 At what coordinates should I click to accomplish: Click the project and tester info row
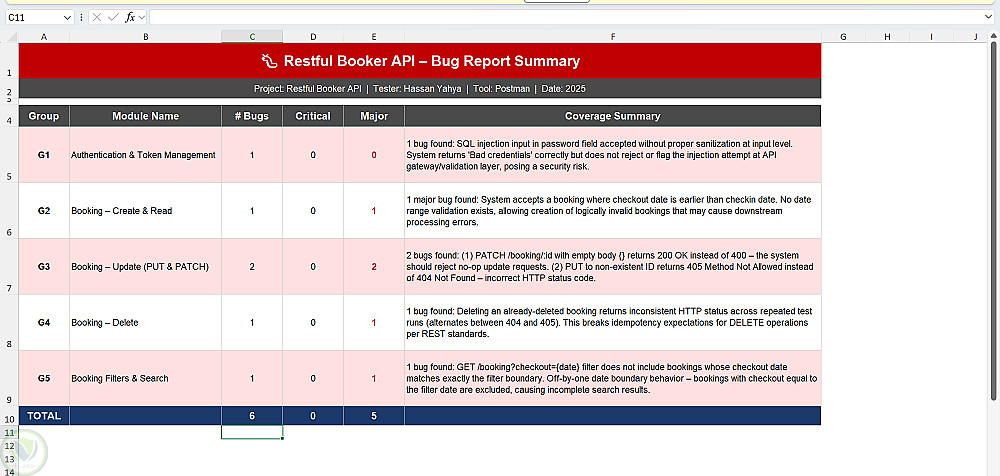420,89
